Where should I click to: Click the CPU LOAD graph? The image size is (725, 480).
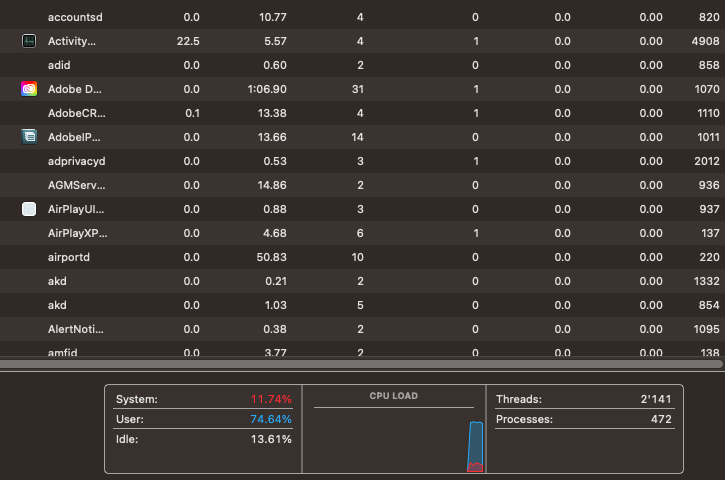pyautogui.click(x=394, y=440)
